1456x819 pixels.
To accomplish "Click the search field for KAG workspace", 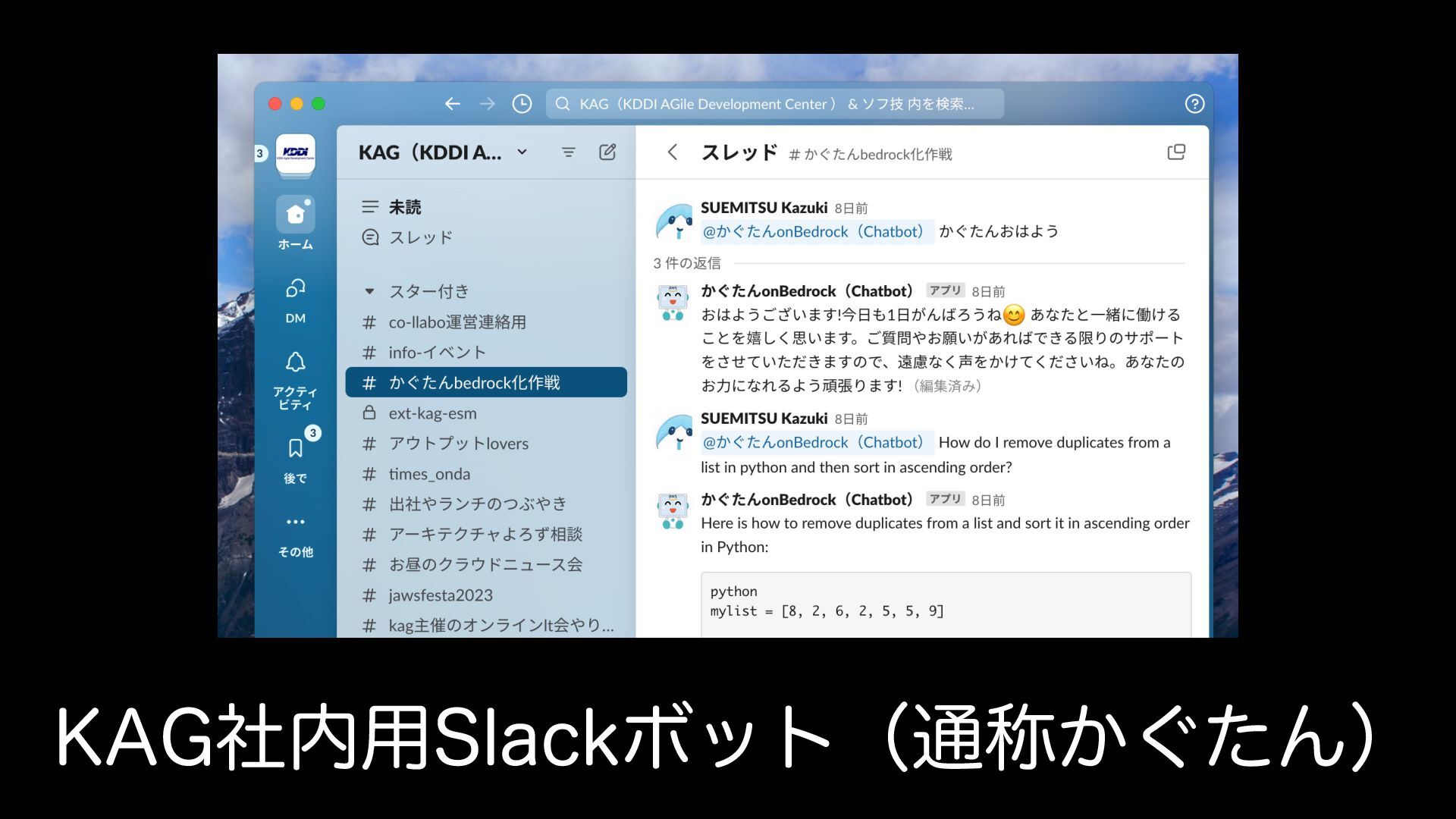I will point(775,104).
